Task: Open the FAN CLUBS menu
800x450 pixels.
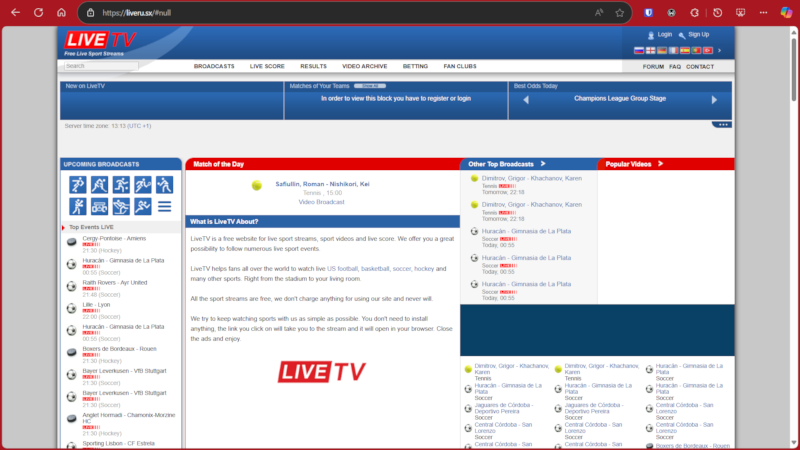Action: click(x=460, y=66)
